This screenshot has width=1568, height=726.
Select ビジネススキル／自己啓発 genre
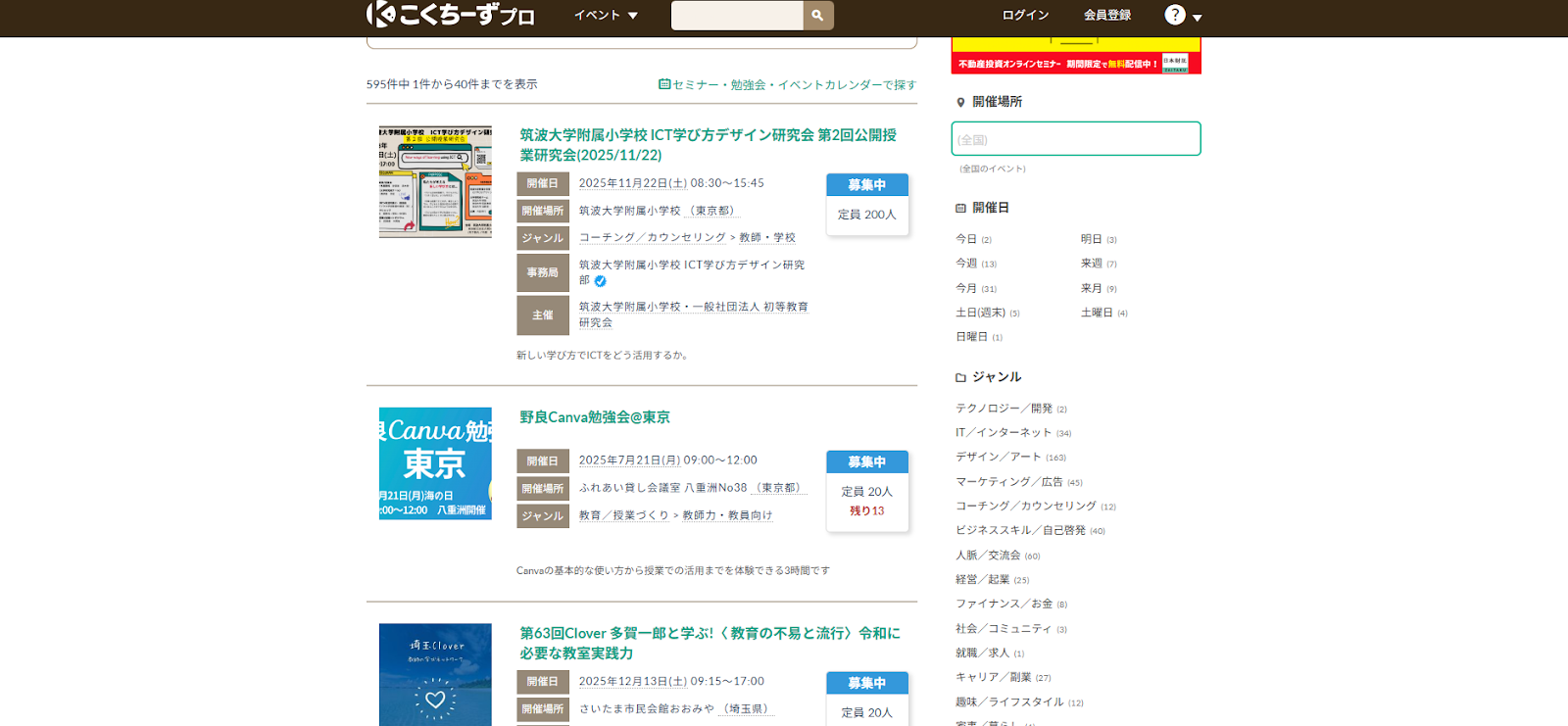tap(1020, 531)
